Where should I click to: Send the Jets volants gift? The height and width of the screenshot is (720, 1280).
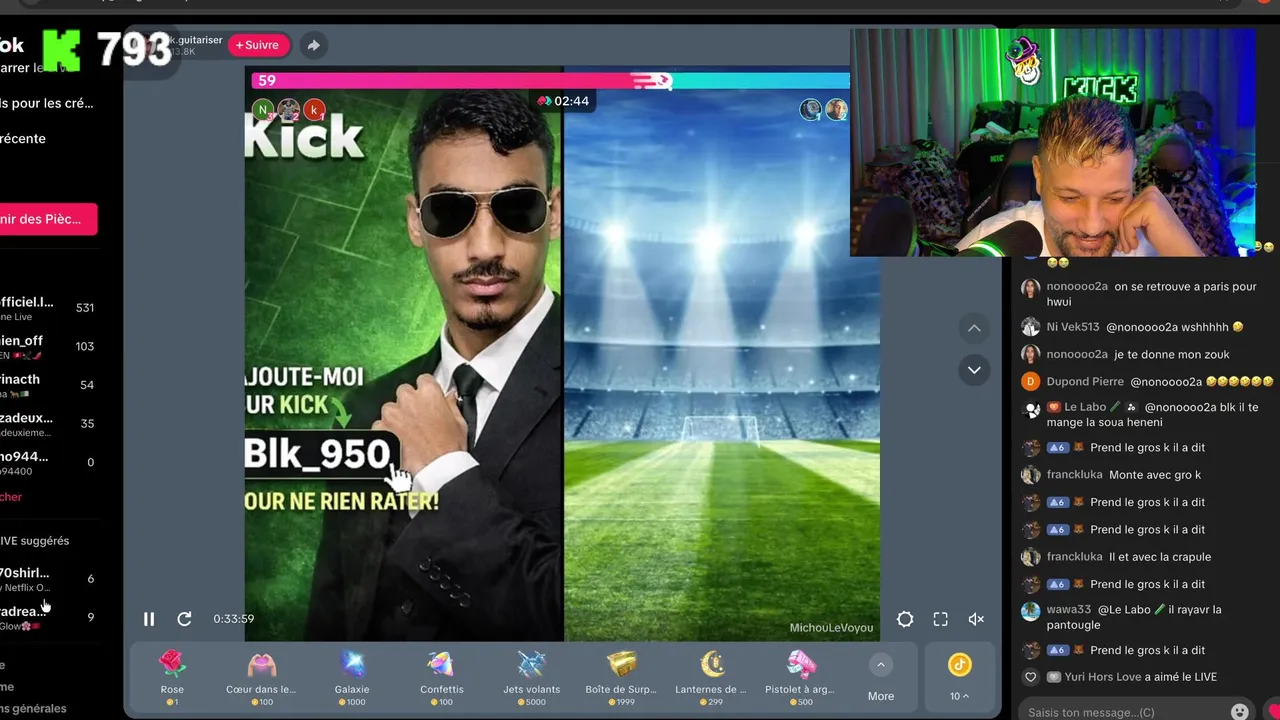(531, 677)
